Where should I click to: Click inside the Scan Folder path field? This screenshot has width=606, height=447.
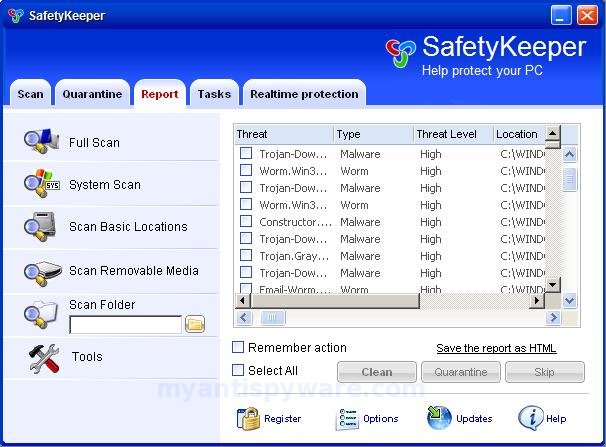click(125, 325)
